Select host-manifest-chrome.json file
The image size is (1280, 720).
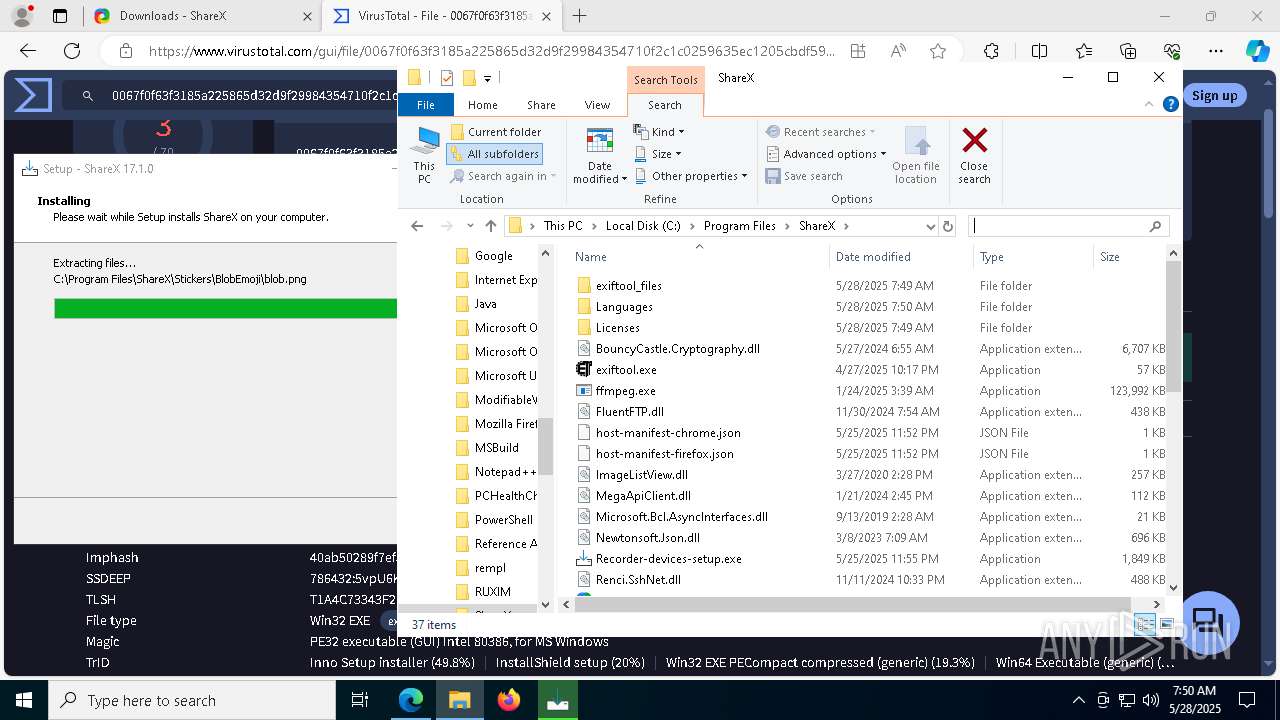pyautogui.click(x=668, y=433)
